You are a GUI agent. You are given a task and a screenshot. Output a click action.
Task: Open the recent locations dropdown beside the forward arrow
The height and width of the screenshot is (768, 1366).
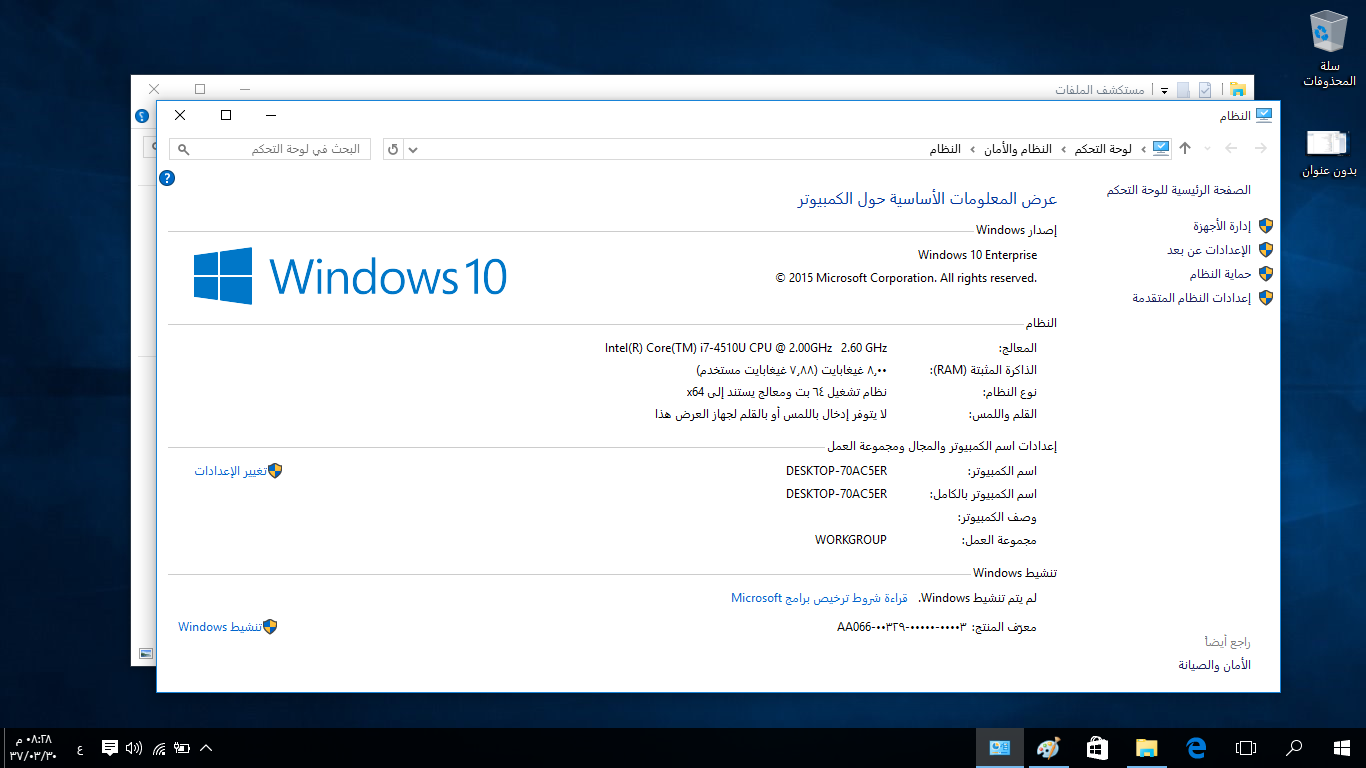(x=1208, y=149)
